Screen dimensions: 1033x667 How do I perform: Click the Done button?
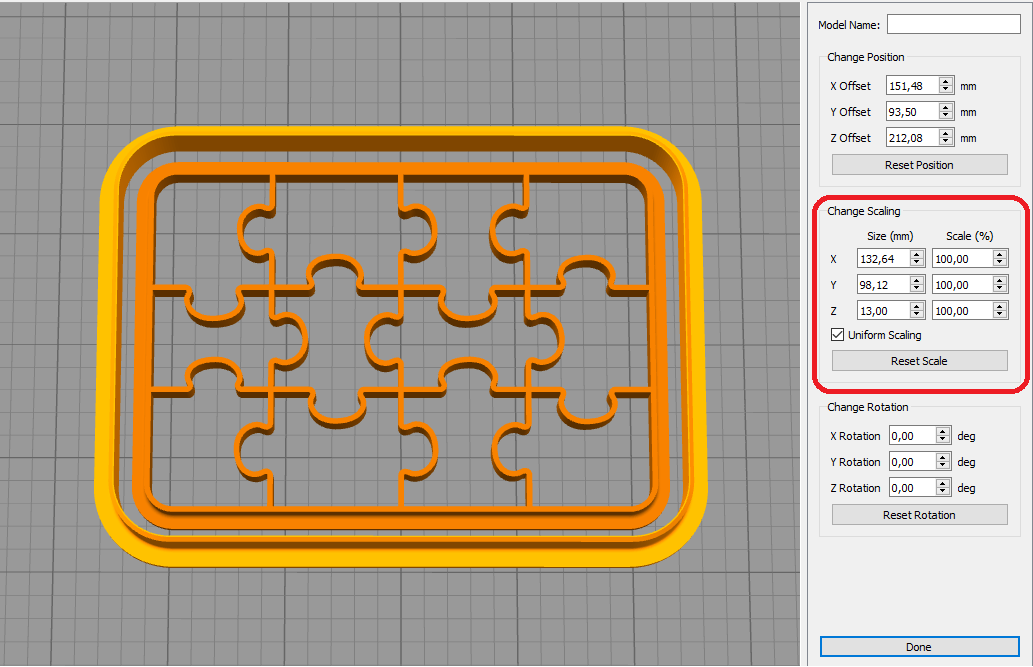[x=919, y=647]
